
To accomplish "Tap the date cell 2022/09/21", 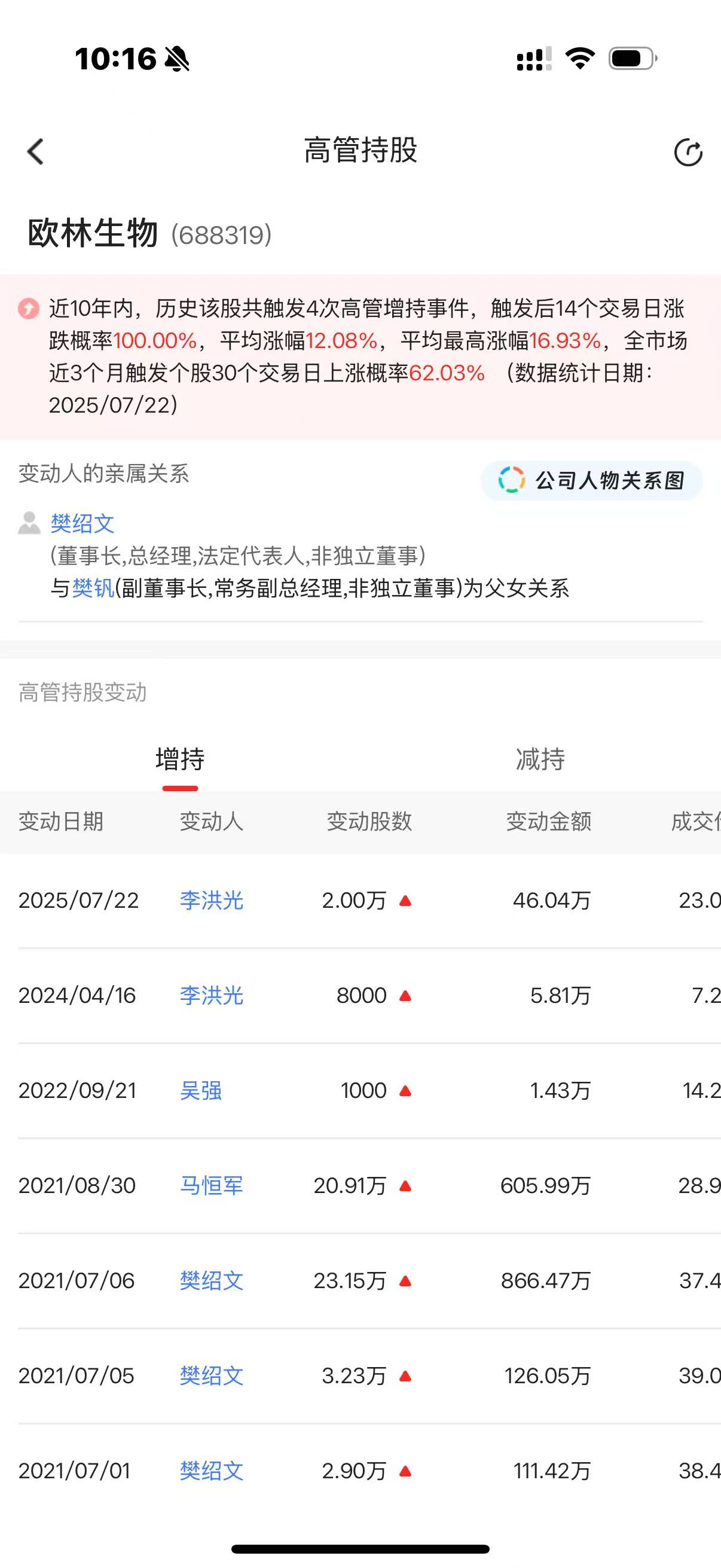I will click(x=77, y=1090).
